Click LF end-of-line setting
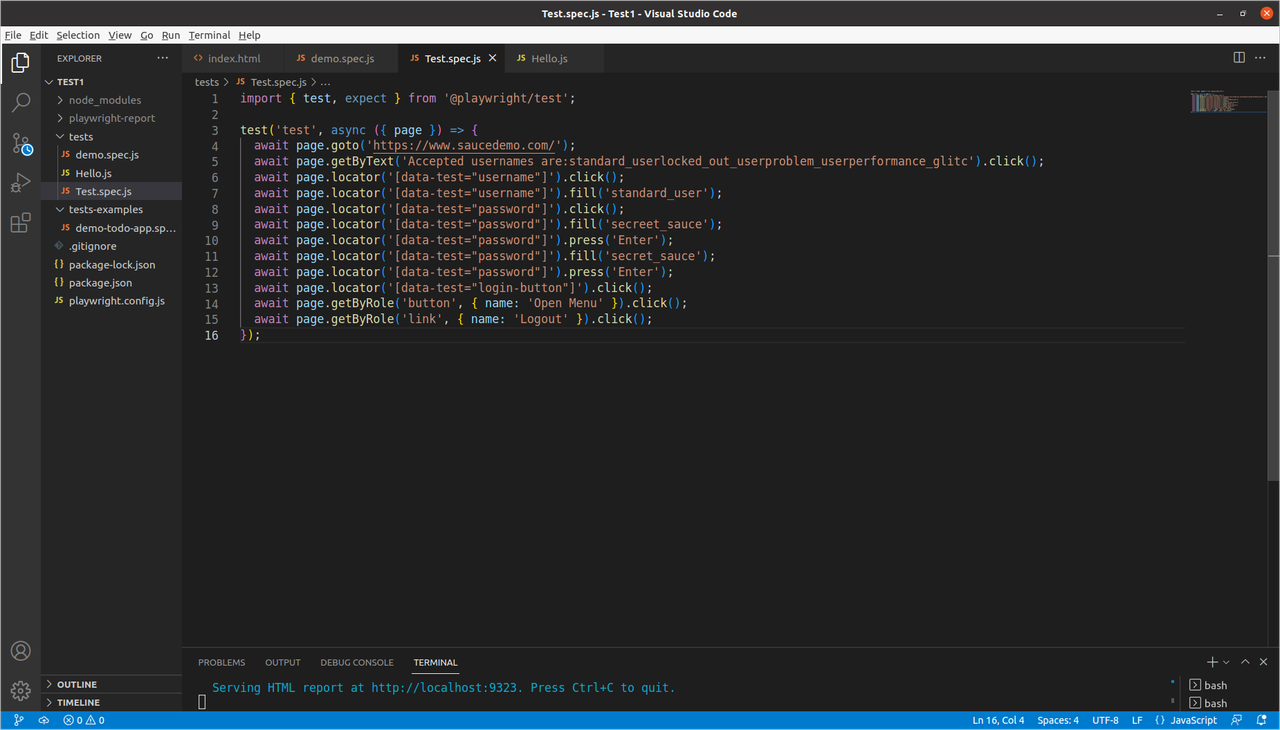Viewport: 1280px width, 730px height. pos(1137,720)
